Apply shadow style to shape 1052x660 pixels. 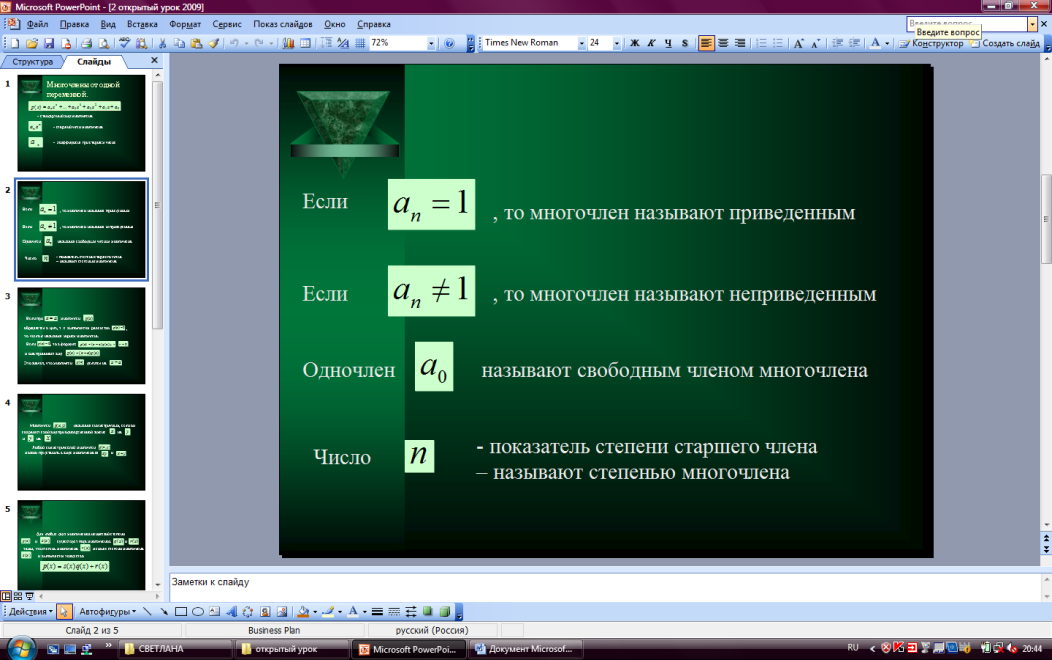(x=427, y=612)
